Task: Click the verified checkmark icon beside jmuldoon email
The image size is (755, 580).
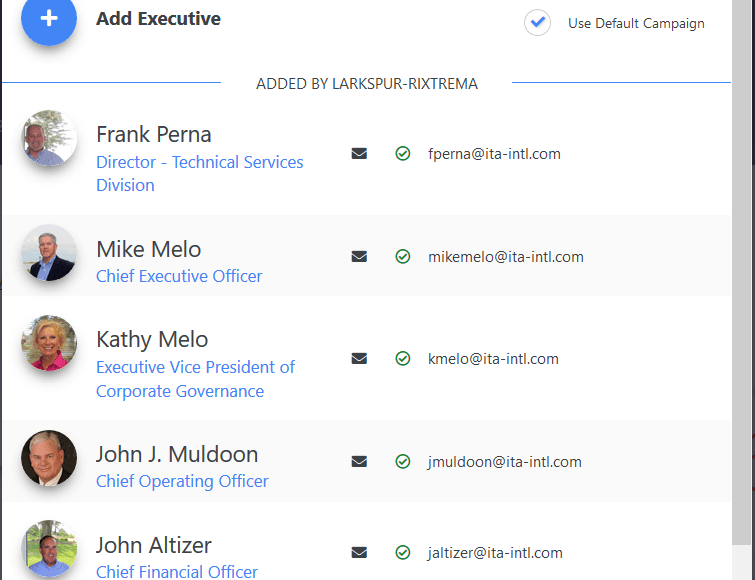Action: click(403, 462)
